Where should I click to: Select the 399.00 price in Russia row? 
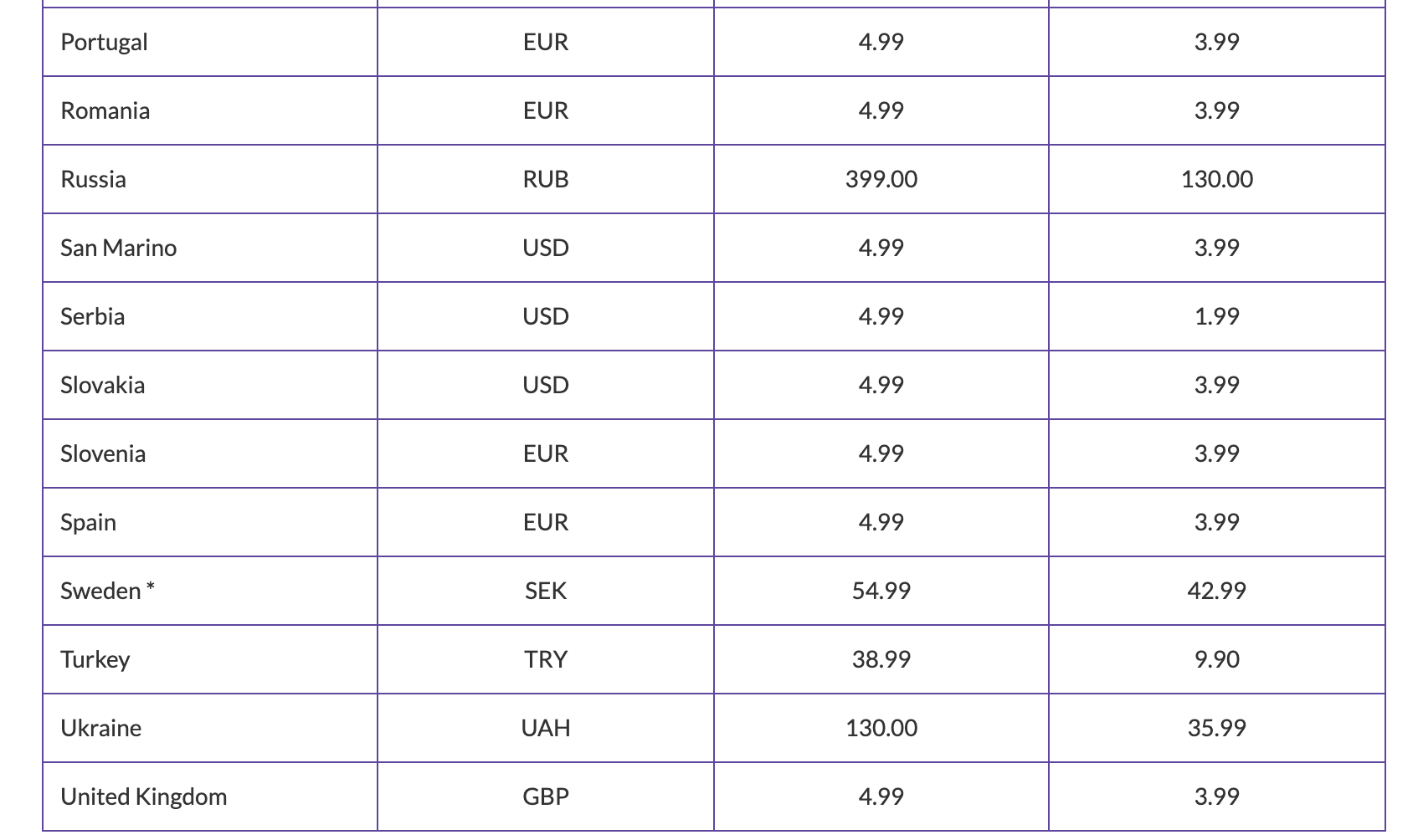coord(881,179)
